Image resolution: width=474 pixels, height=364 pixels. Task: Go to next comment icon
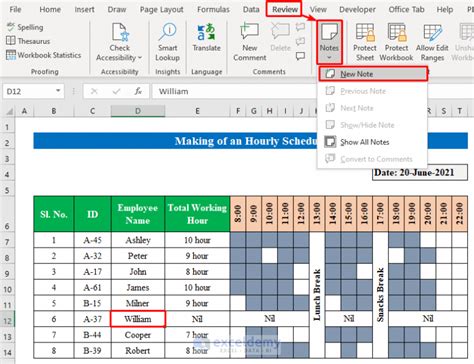pyautogui.click(x=300, y=41)
